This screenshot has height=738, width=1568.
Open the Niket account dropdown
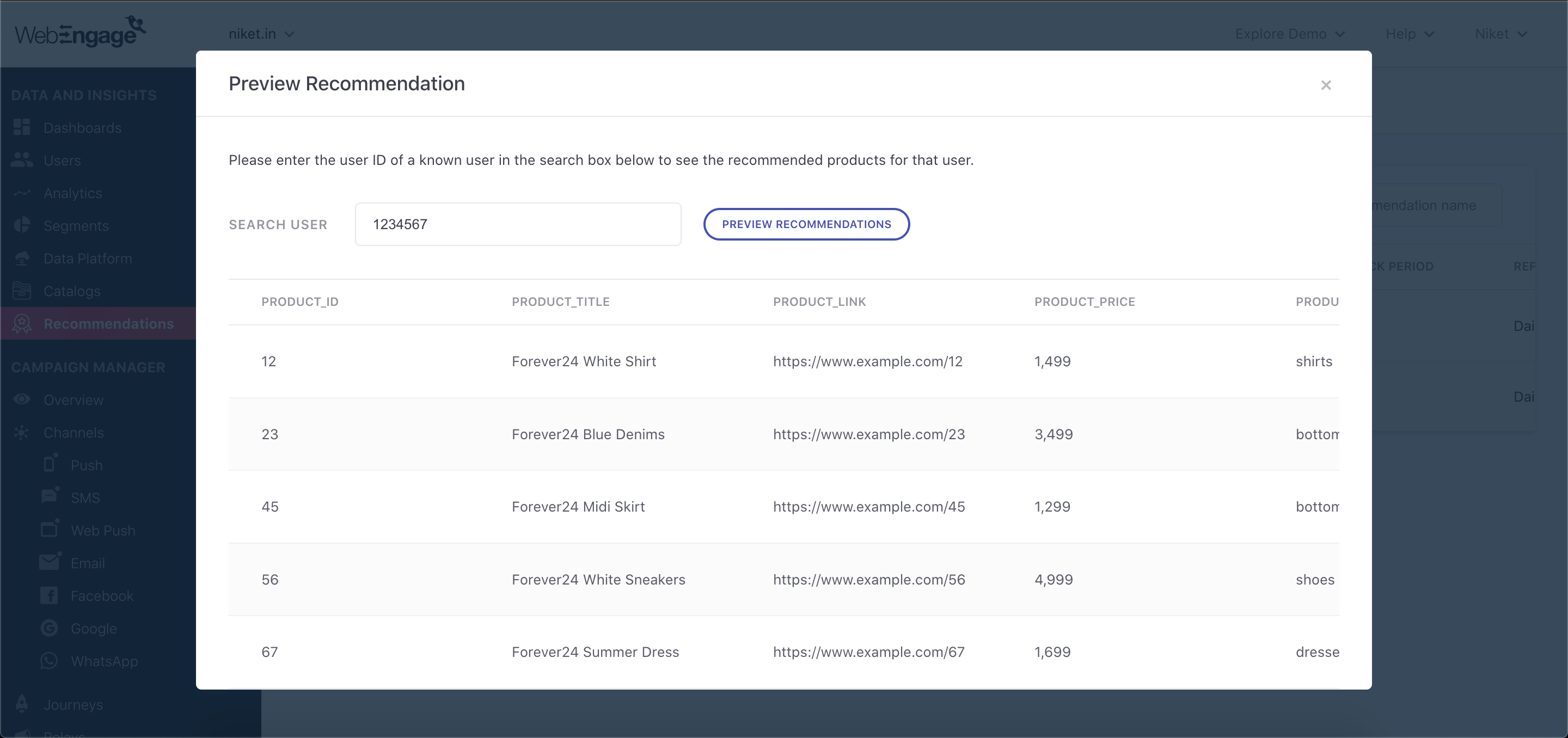pyautogui.click(x=1500, y=34)
